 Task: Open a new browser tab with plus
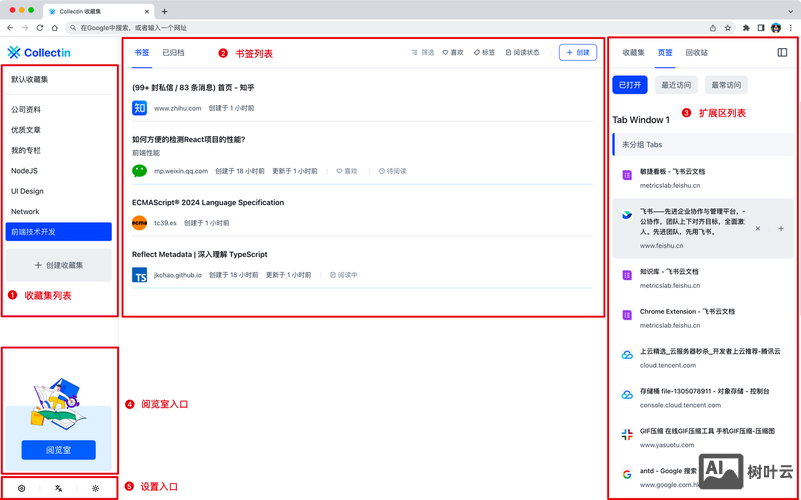[164, 11]
